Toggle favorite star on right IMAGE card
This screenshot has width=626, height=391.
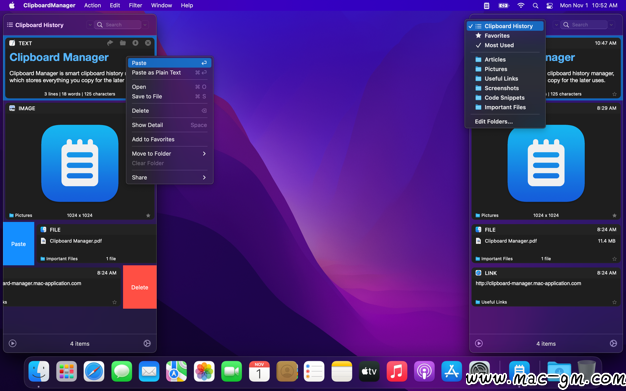tap(614, 215)
